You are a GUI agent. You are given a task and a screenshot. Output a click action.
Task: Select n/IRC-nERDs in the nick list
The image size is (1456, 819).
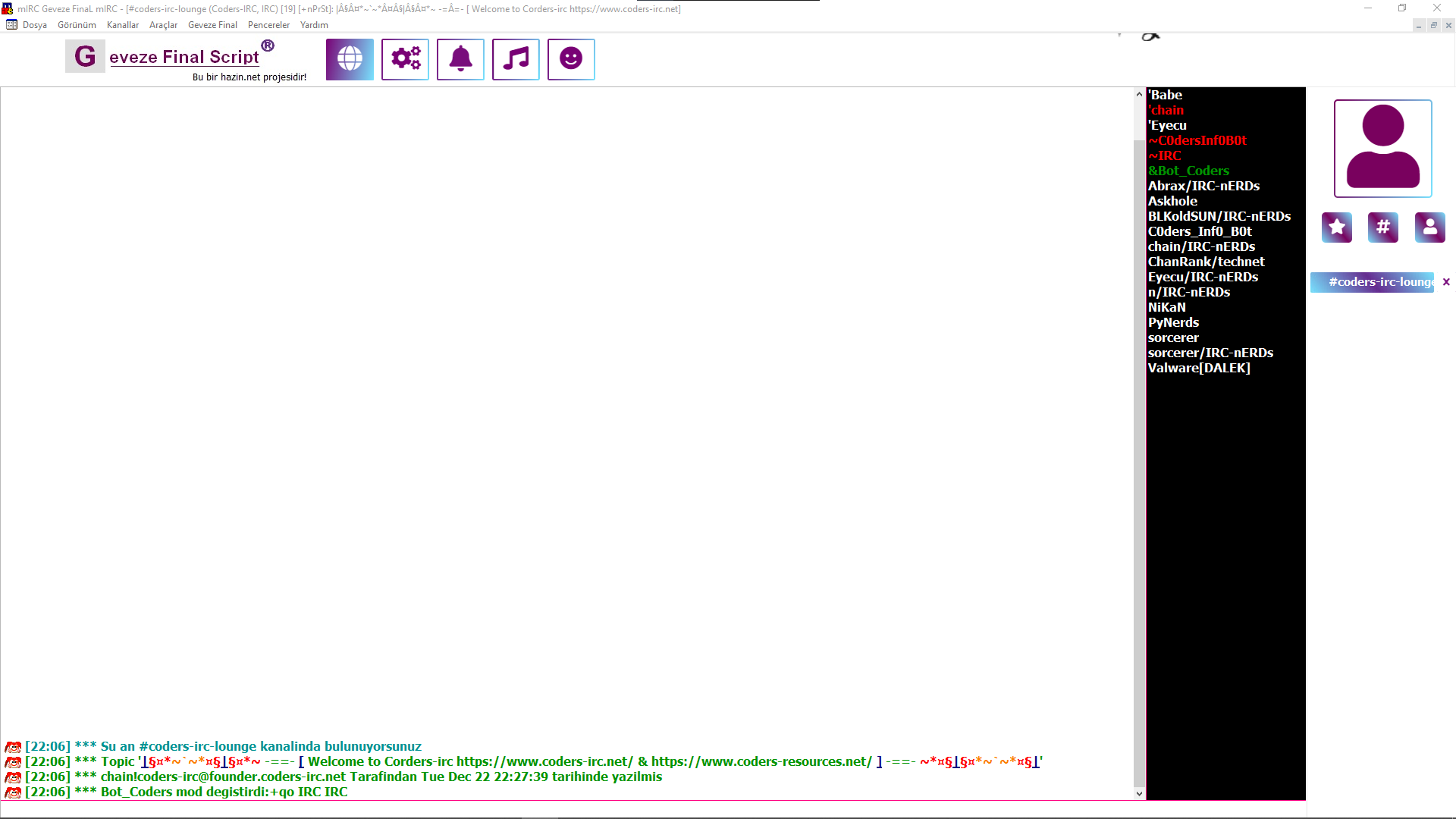pos(1189,292)
